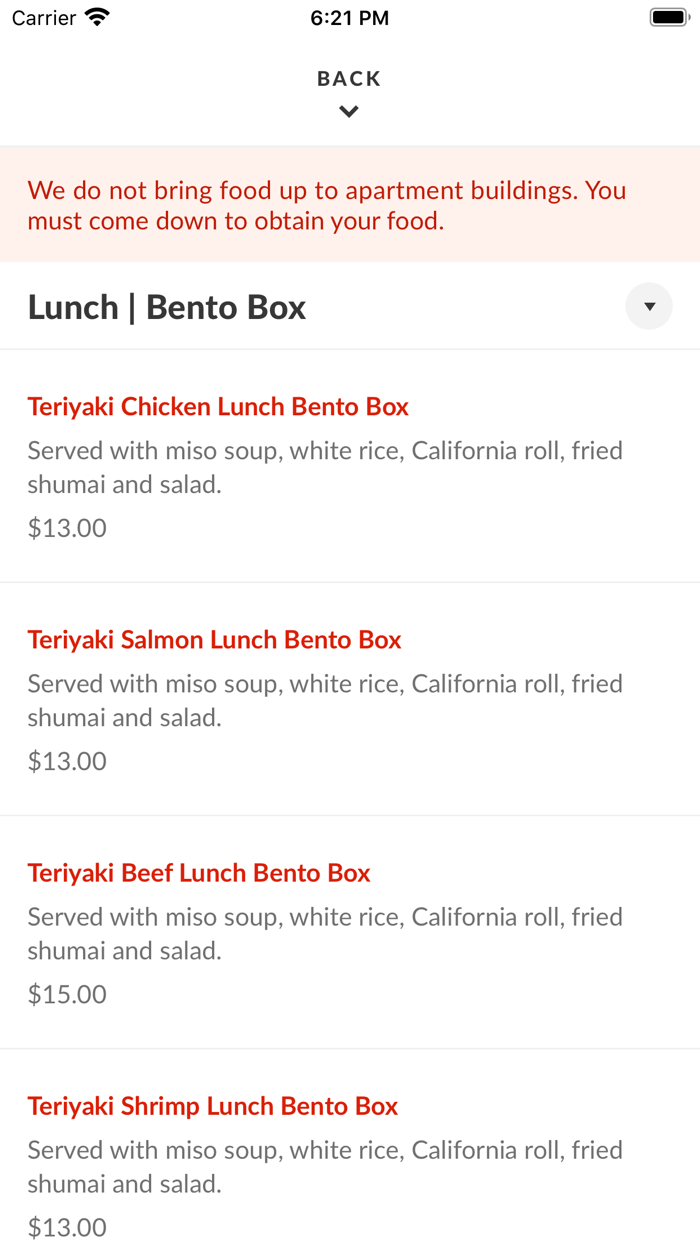Select Teriyaki Salmon Lunch Bento Box
700x1244 pixels.
pos(214,640)
